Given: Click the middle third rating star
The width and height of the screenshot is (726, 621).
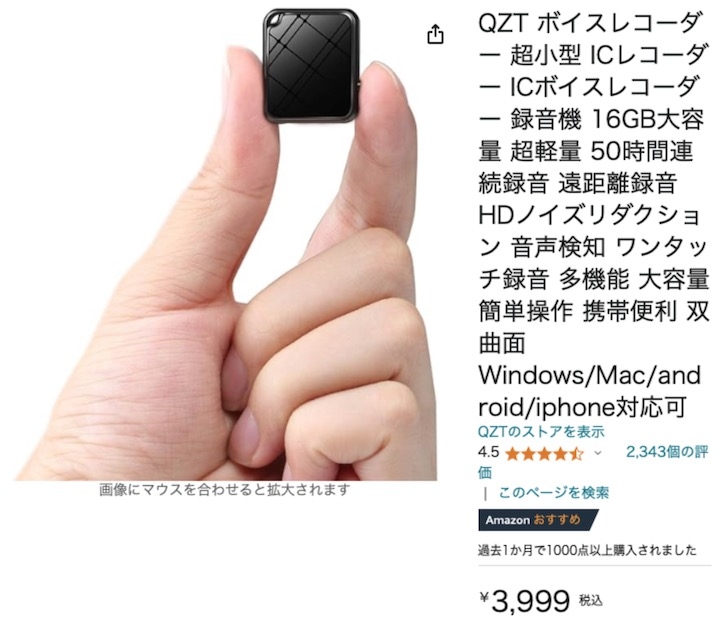Looking at the screenshot, I should click(544, 454).
